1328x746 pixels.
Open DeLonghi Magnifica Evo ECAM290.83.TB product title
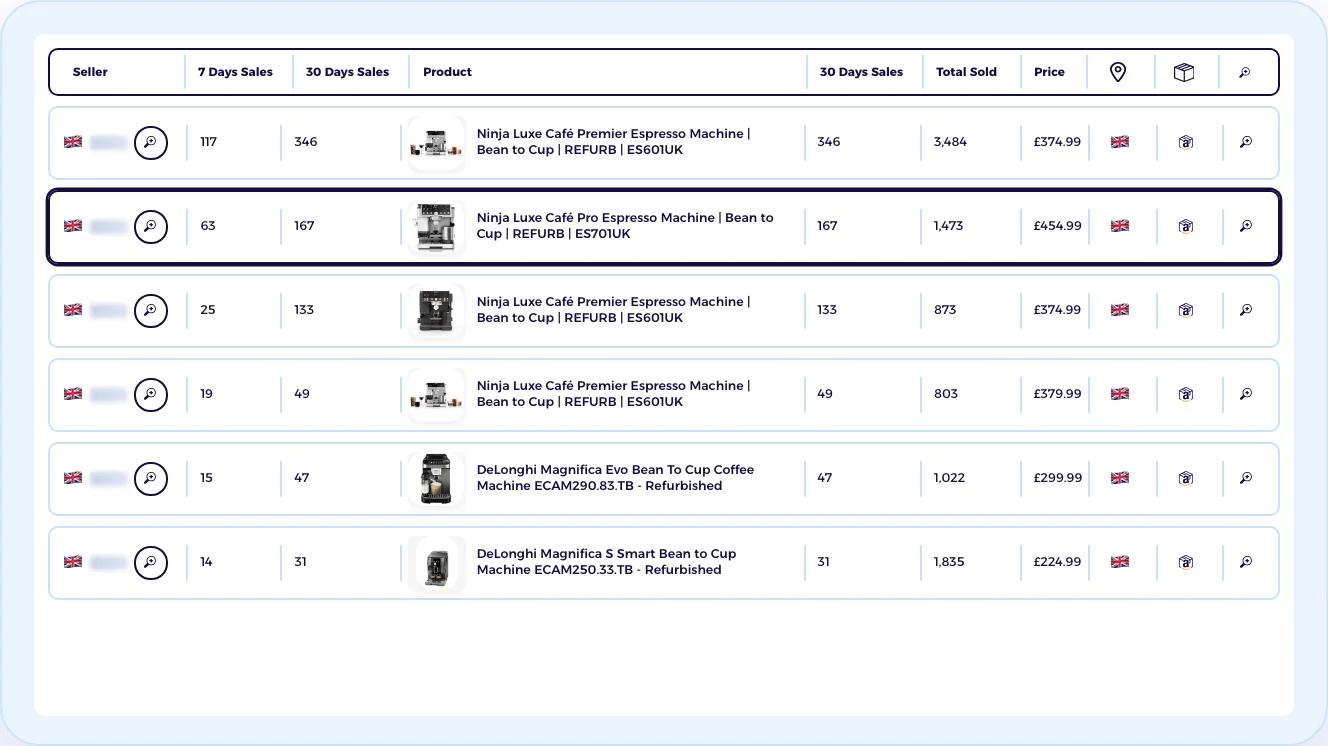click(615, 478)
